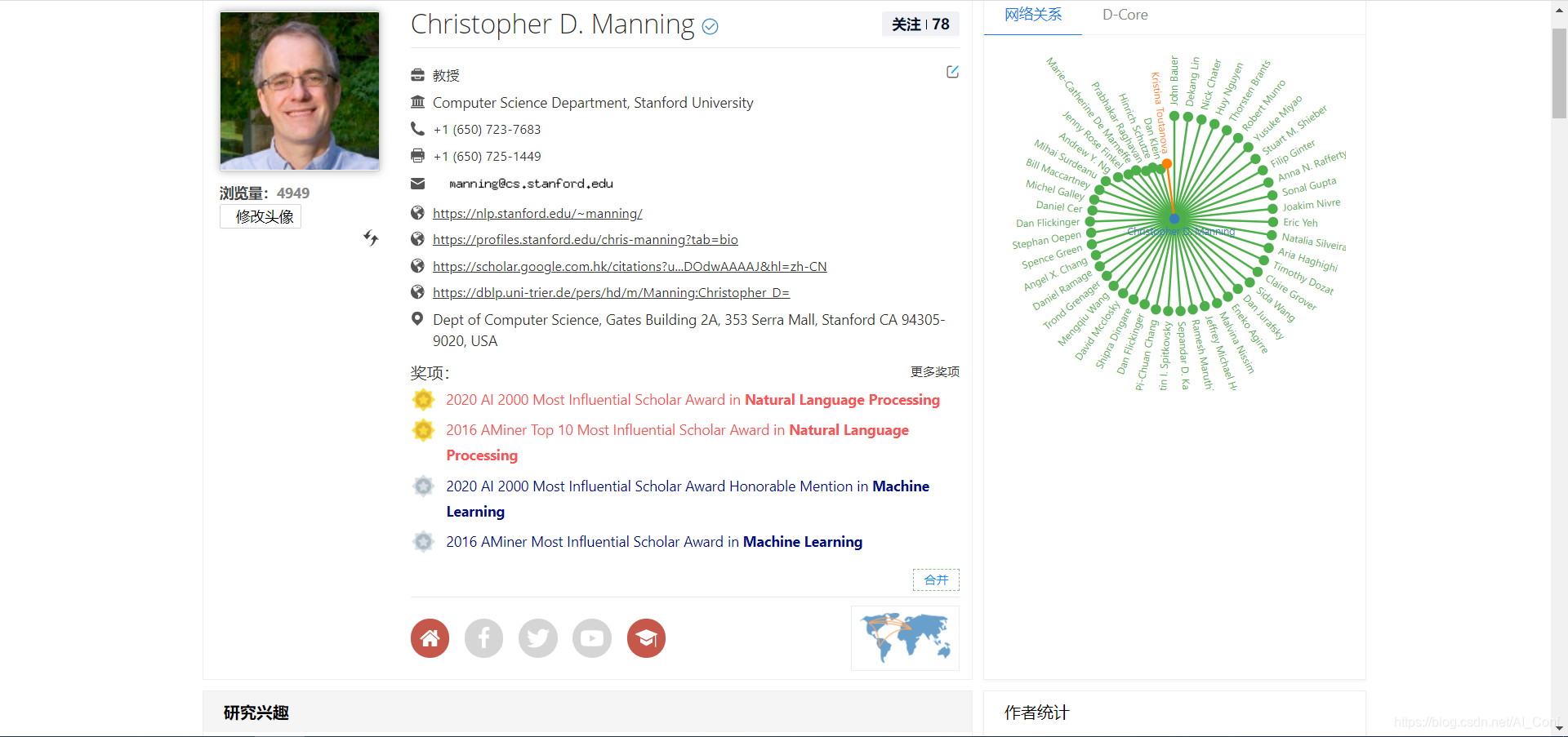Switch to the D-Core tab
Viewport: 1568px width, 737px height.
pyautogui.click(x=1125, y=15)
